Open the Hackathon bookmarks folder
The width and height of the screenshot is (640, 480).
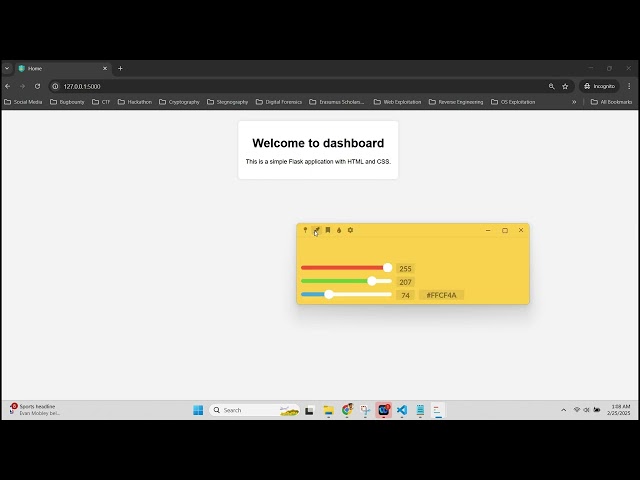[135, 102]
